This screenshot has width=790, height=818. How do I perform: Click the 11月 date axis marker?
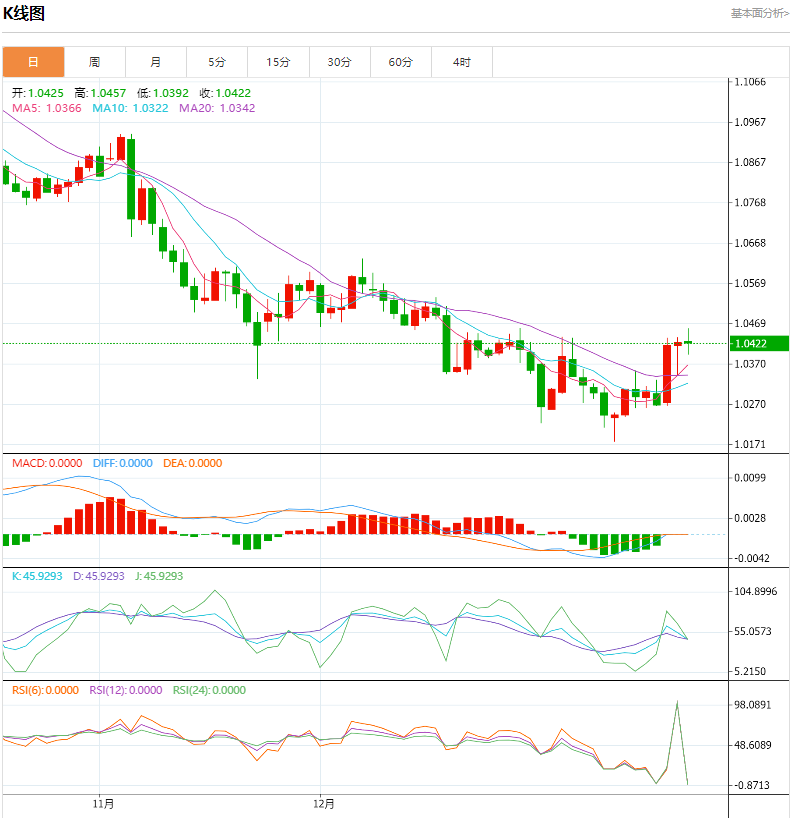tap(103, 803)
